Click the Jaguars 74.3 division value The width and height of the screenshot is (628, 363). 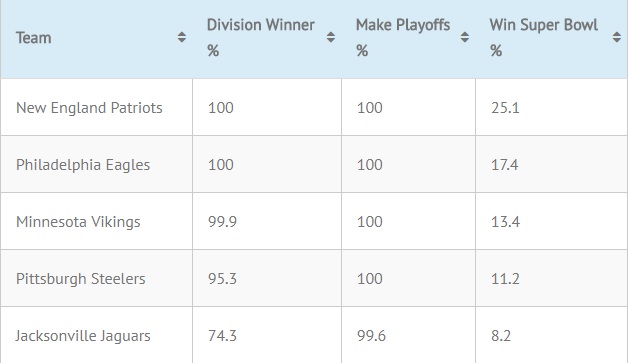(x=222, y=336)
